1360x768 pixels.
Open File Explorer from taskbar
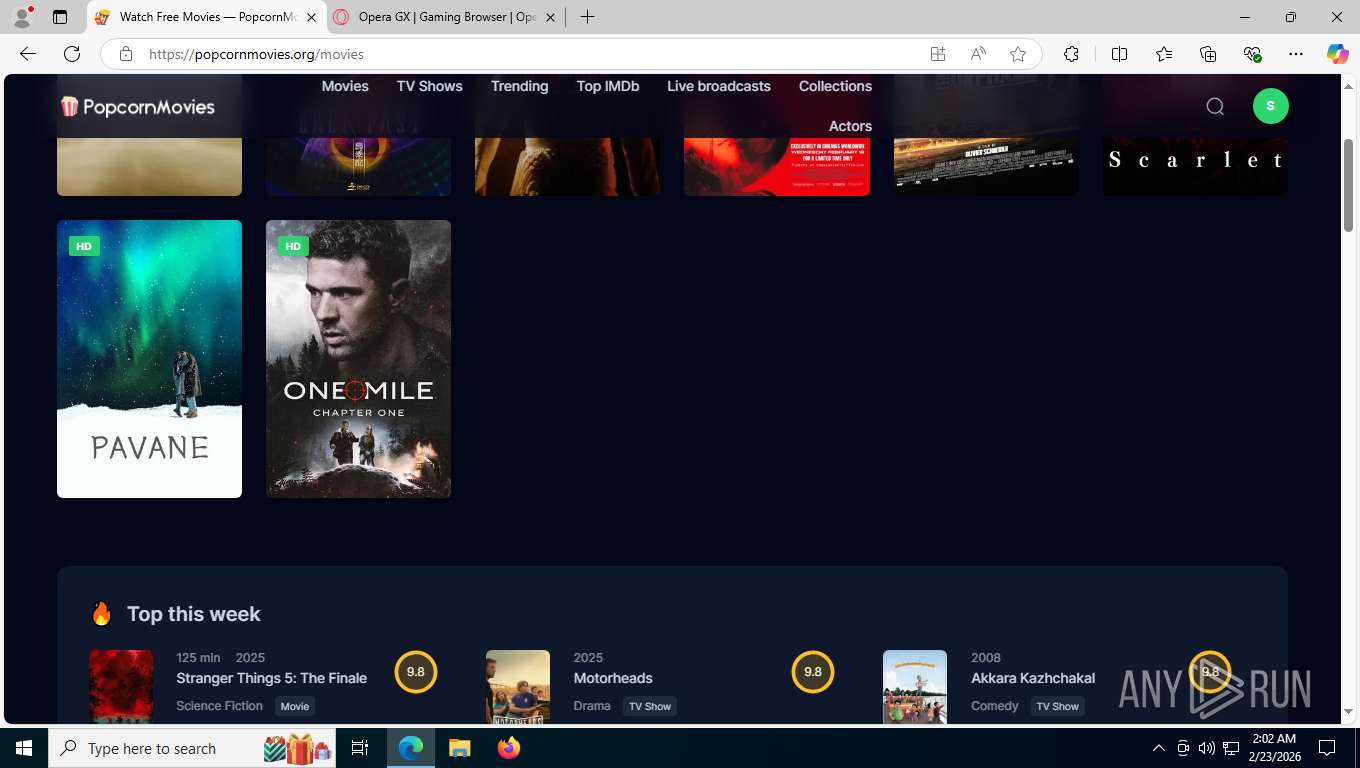tap(459, 748)
